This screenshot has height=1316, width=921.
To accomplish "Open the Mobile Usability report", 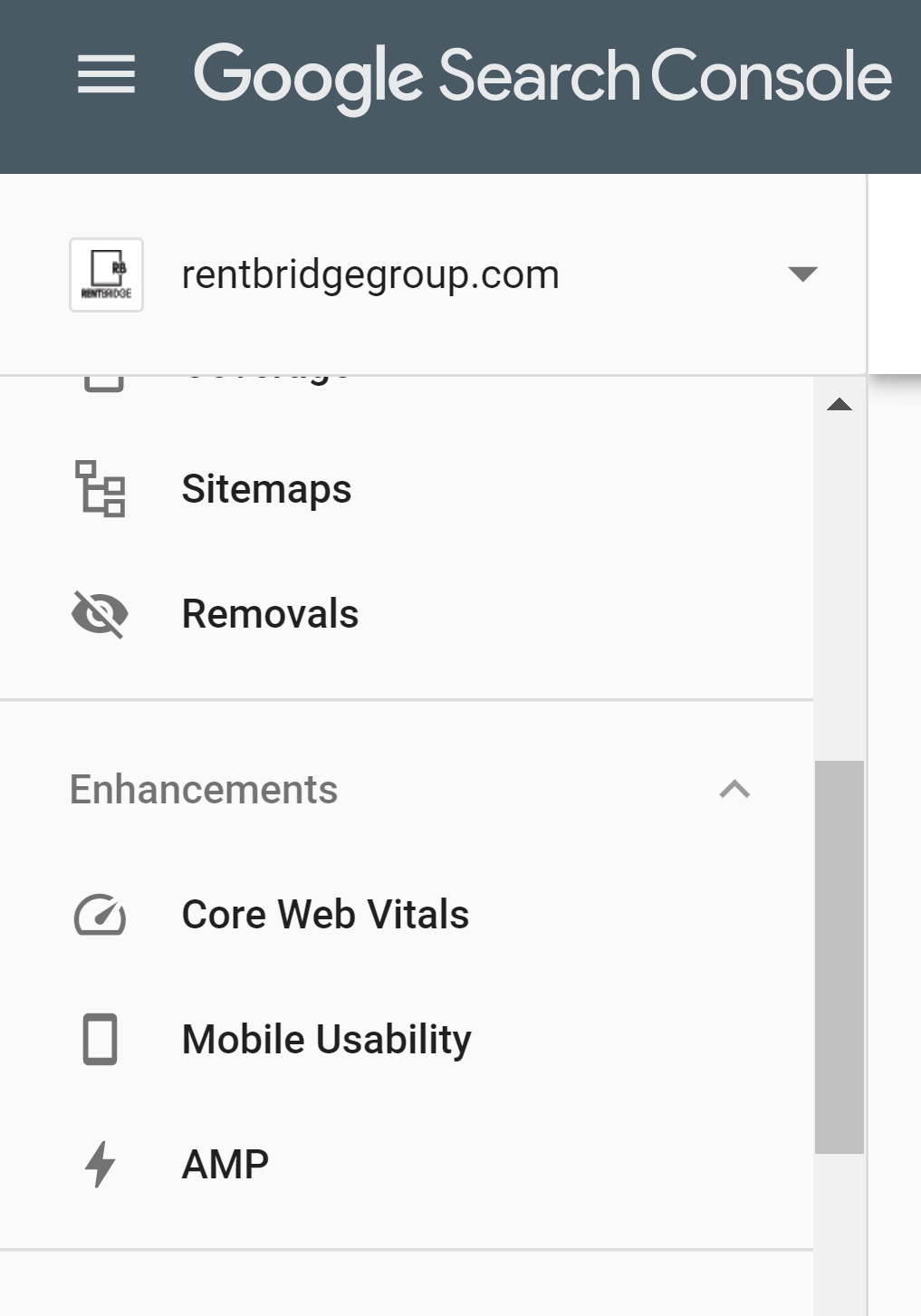I will point(325,1041).
